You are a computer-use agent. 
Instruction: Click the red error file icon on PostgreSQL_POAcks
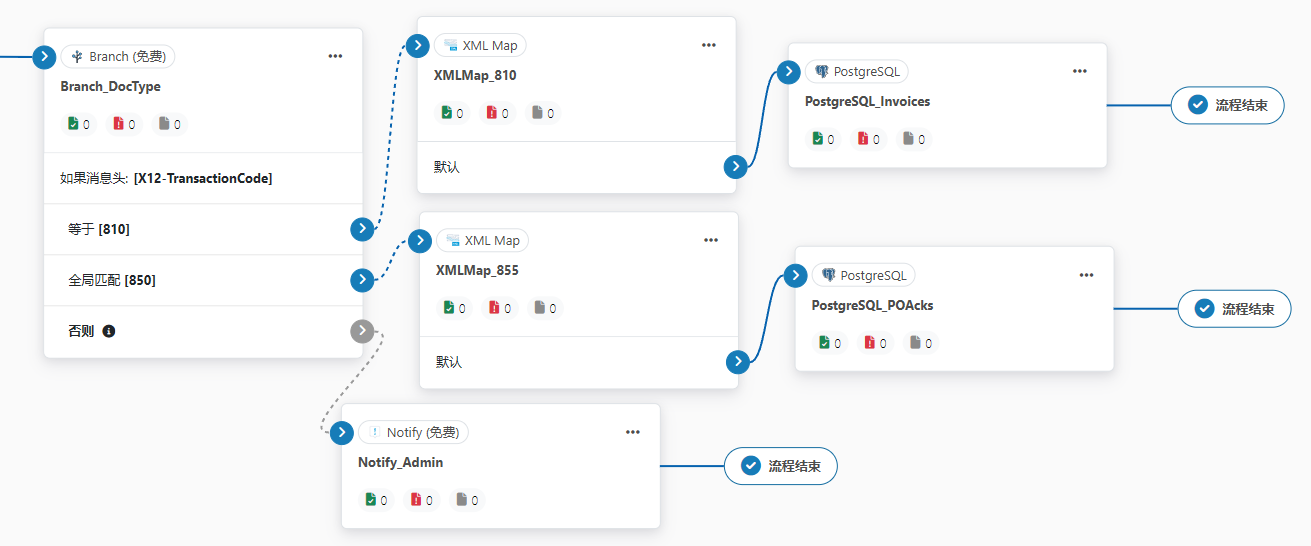tap(870, 343)
